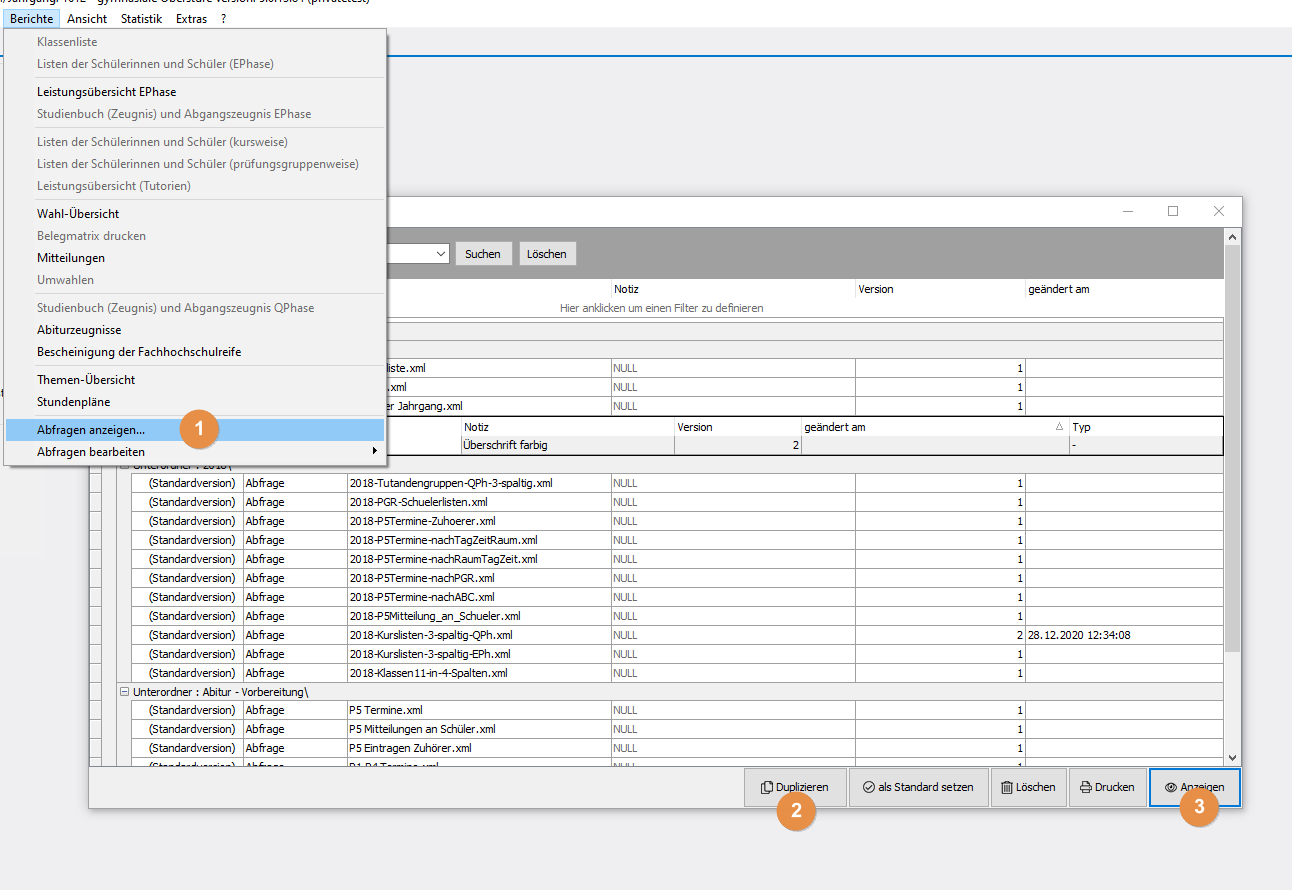Click the Suchen button
Image resolution: width=1292 pixels, height=890 pixels.
(483, 254)
